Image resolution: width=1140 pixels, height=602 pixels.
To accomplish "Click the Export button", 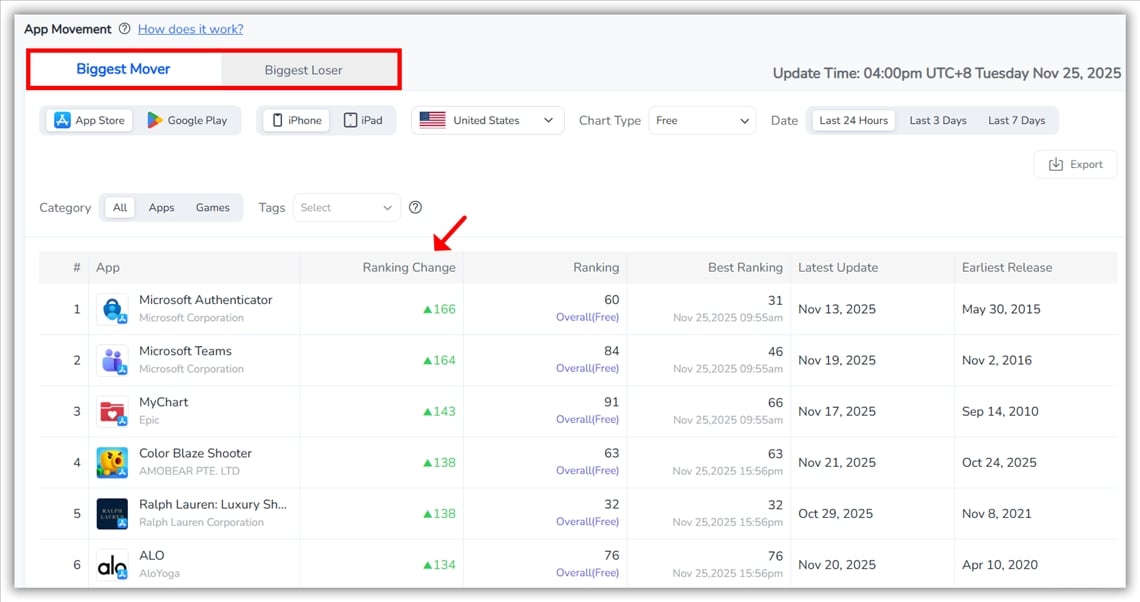I will 1075,164.
